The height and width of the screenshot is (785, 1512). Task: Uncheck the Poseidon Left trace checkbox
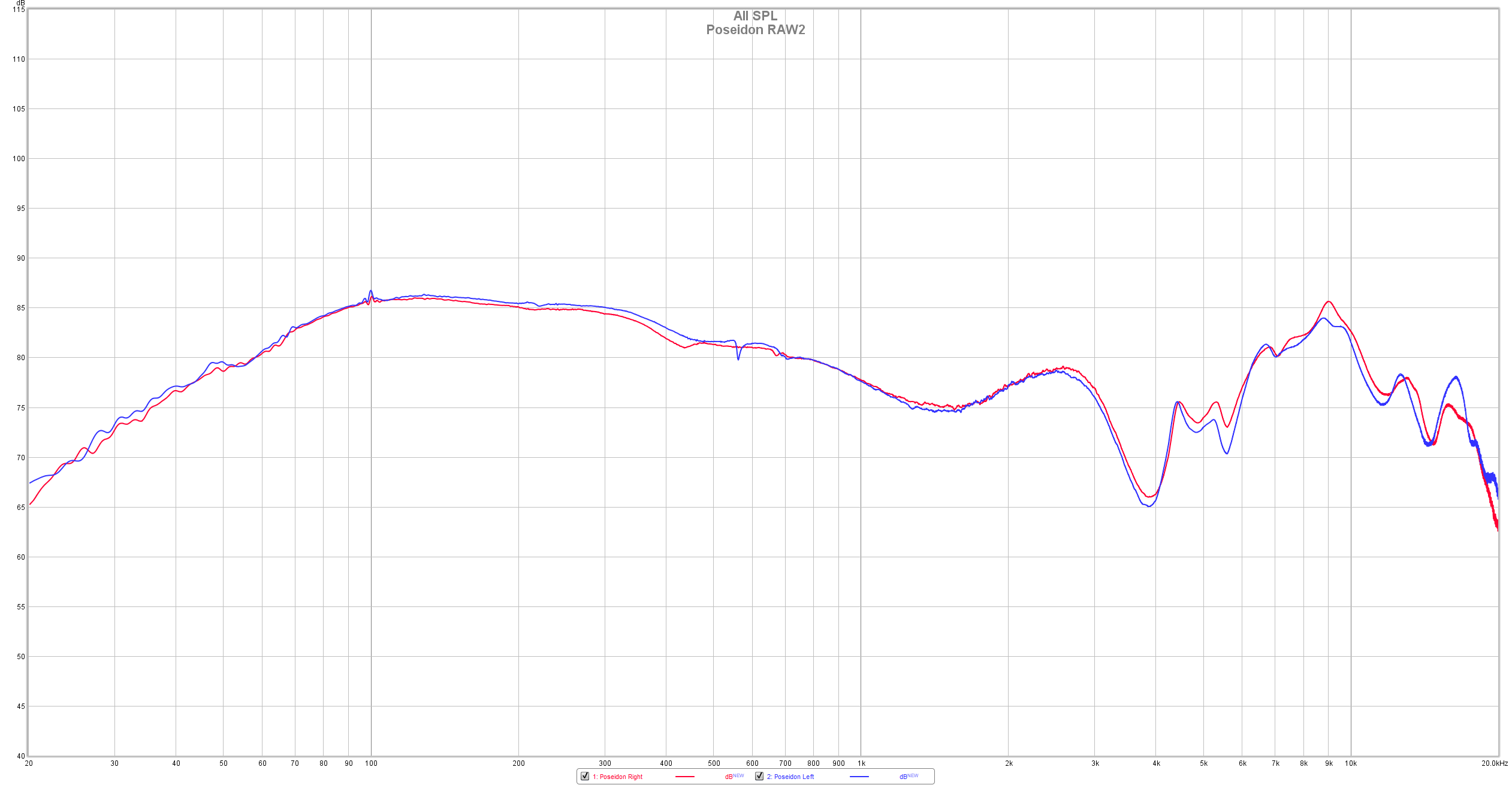759,776
